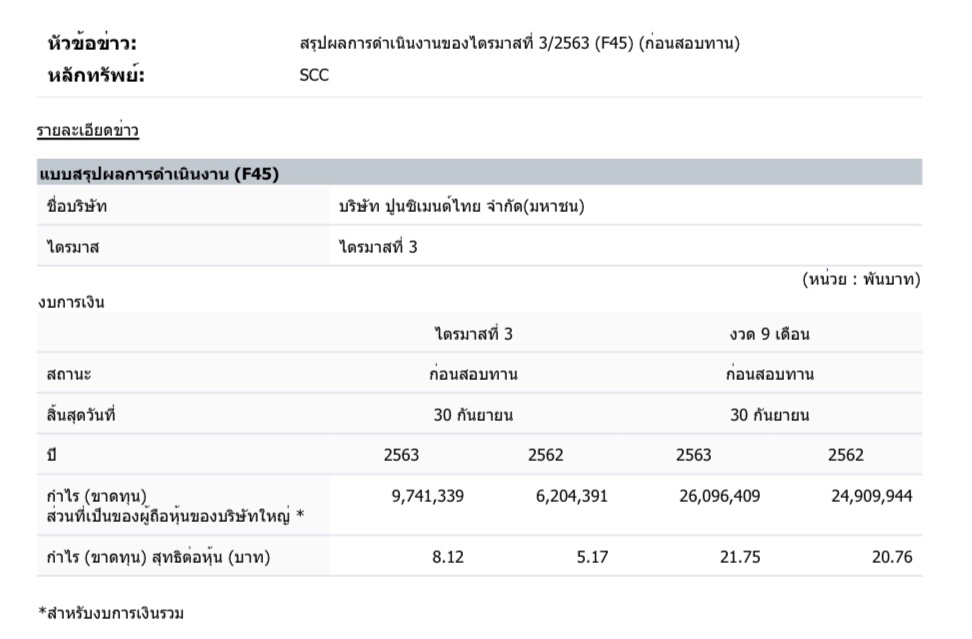Image resolution: width=972 pixels, height=639 pixels.
Task: Click the หัวข้อข่าว heading label
Action: 92,43
